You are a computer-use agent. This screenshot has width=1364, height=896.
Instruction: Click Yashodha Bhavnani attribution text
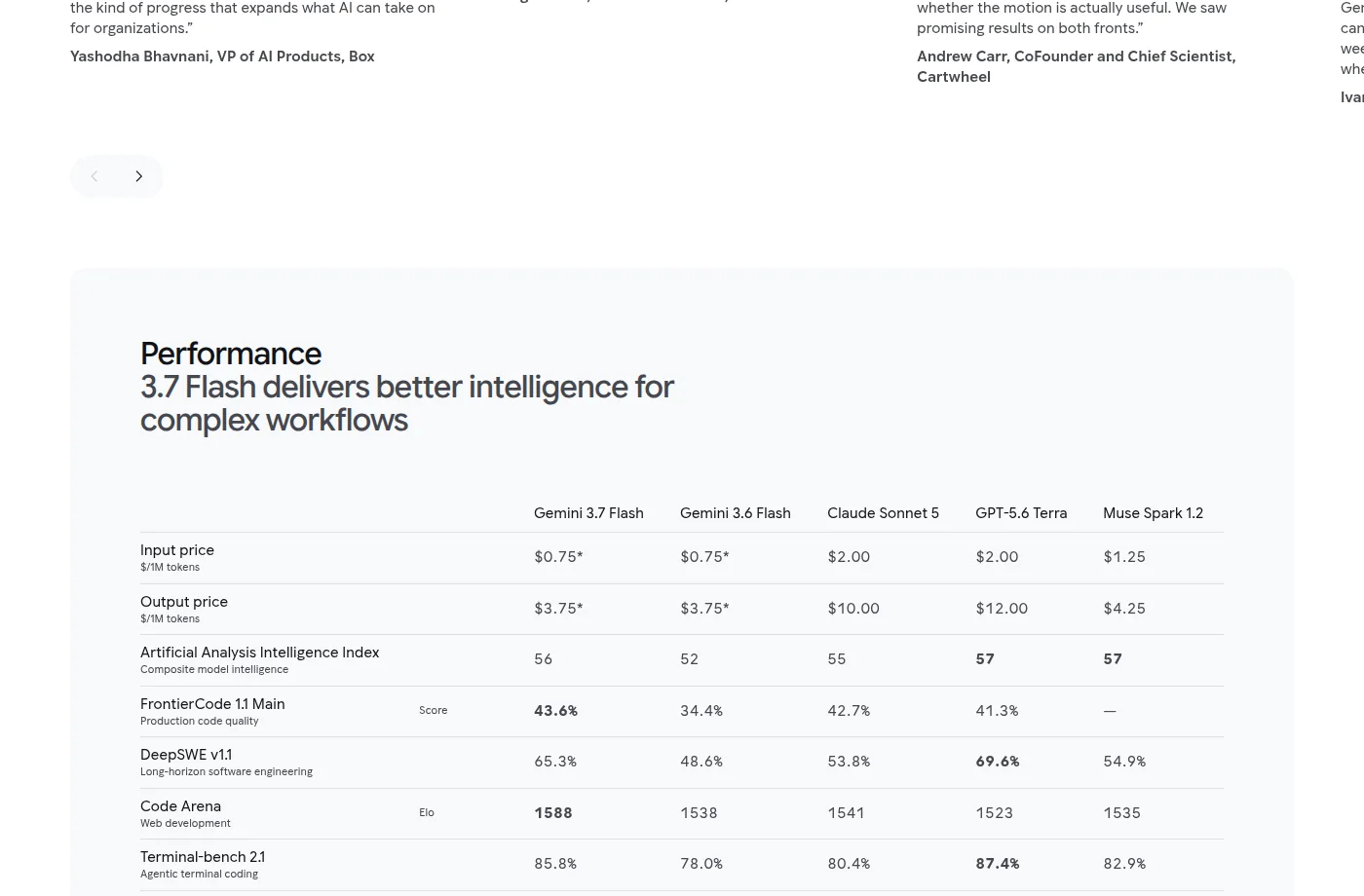click(222, 56)
